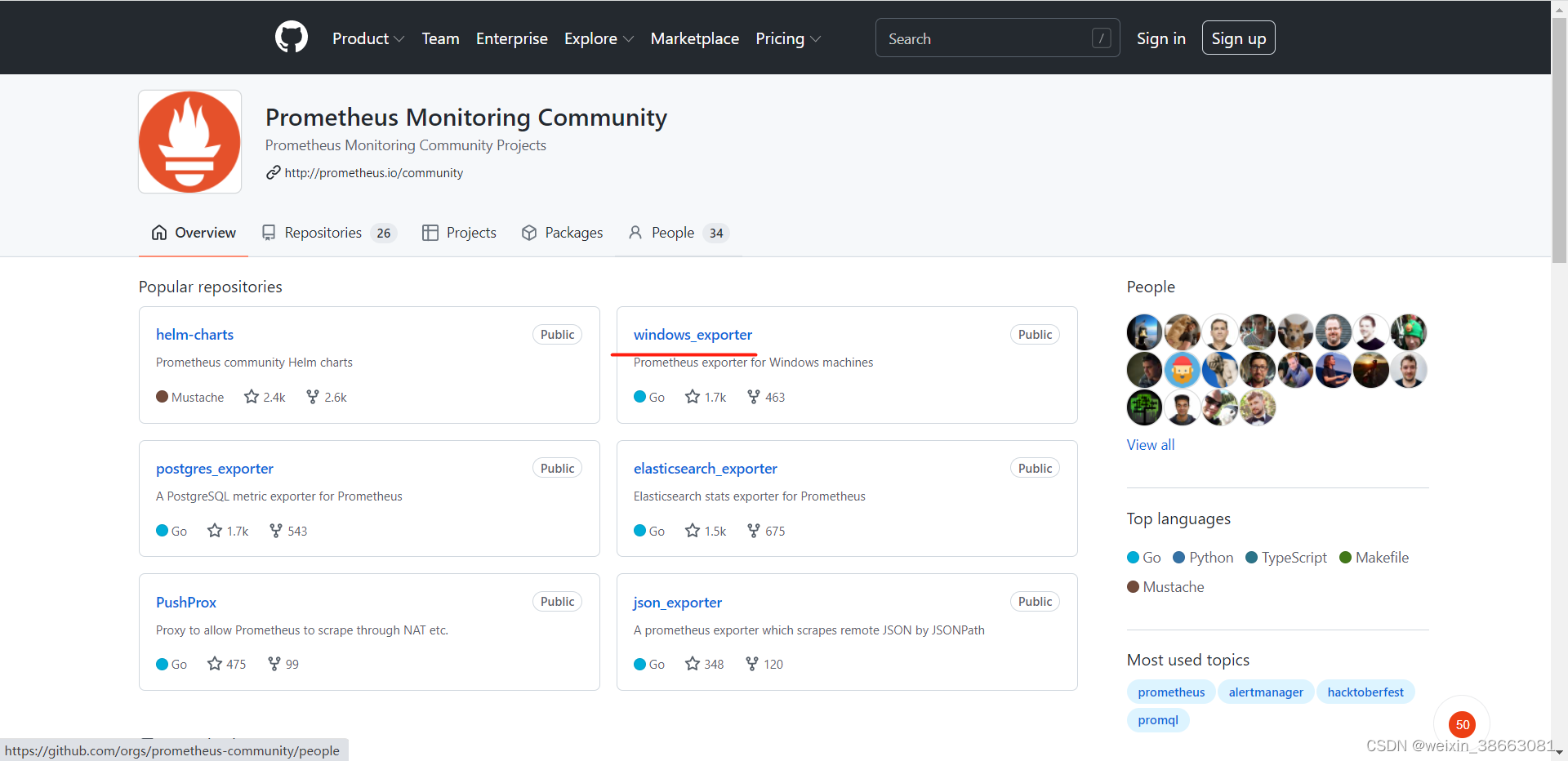Click the Sign in link
The image size is (1568, 761).
coord(1161,38)
